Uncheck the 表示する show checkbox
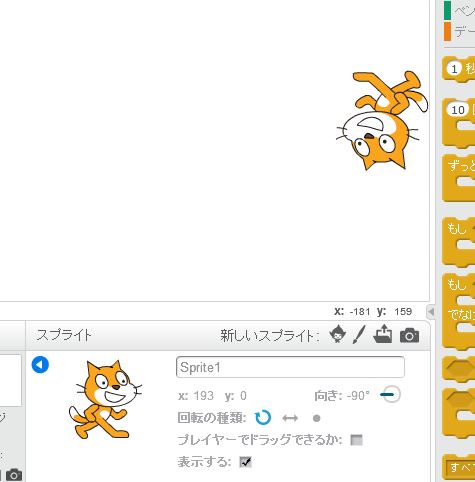The width and height of the screenshot is (475, 482). click(246, 462)
